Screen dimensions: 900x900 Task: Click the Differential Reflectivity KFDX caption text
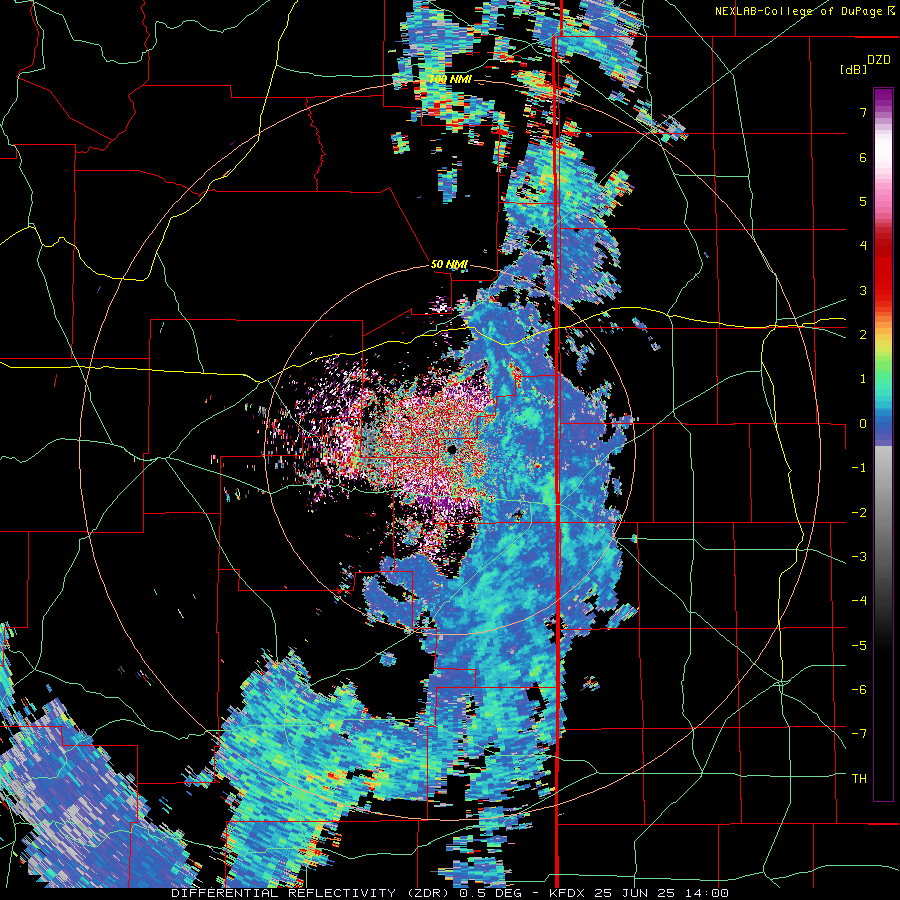pyautogui.click(x=450, y=893)
